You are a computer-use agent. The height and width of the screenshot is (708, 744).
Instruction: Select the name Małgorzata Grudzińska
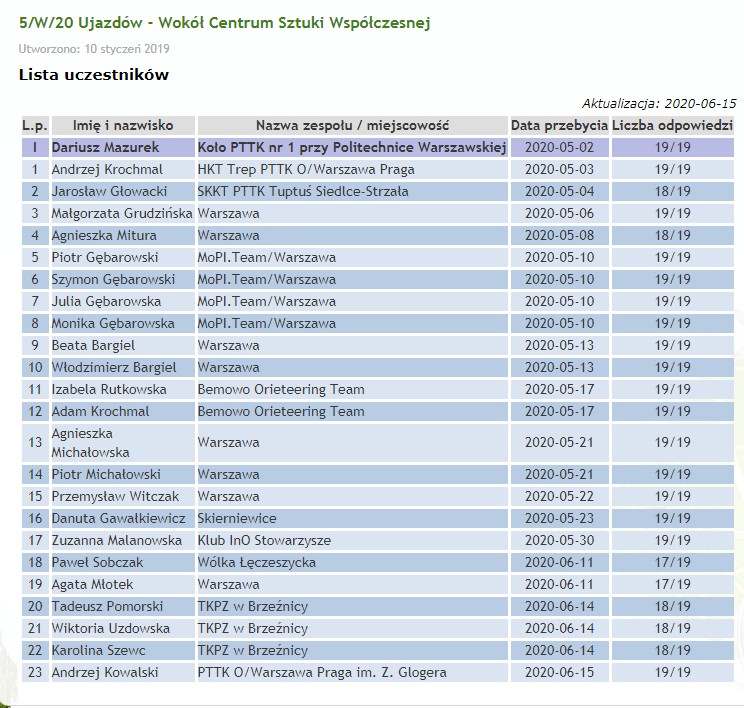point(122,214)
